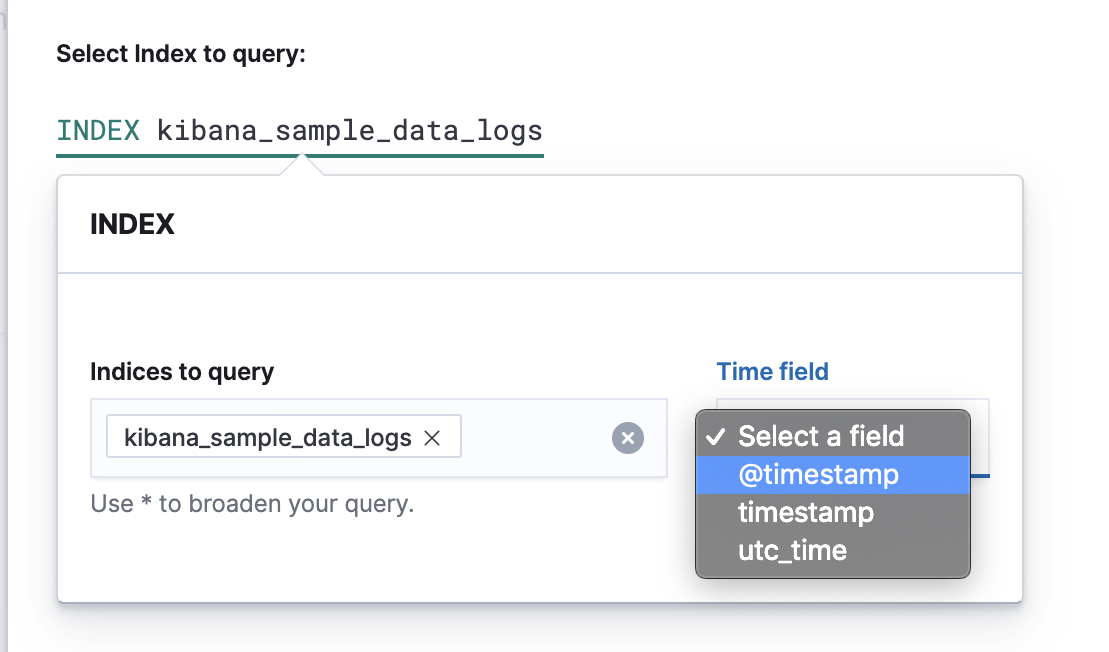Pick the timestamp option without @ prefix

806,513
